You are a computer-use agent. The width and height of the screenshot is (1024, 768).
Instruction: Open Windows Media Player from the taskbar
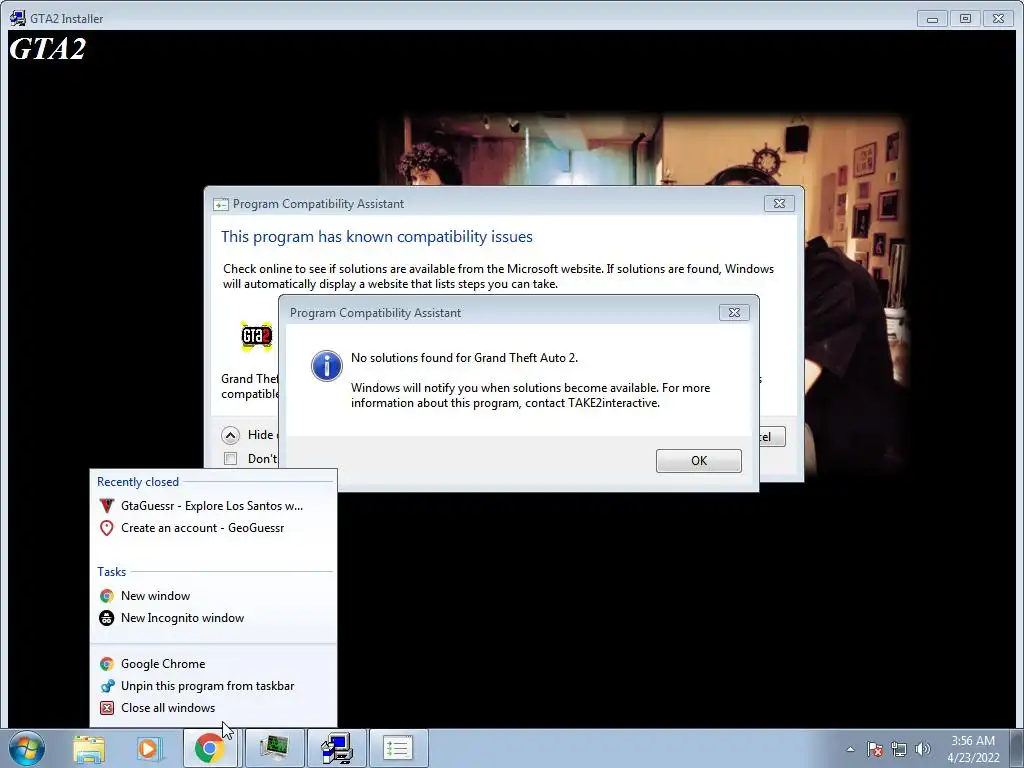coord(148,748)
